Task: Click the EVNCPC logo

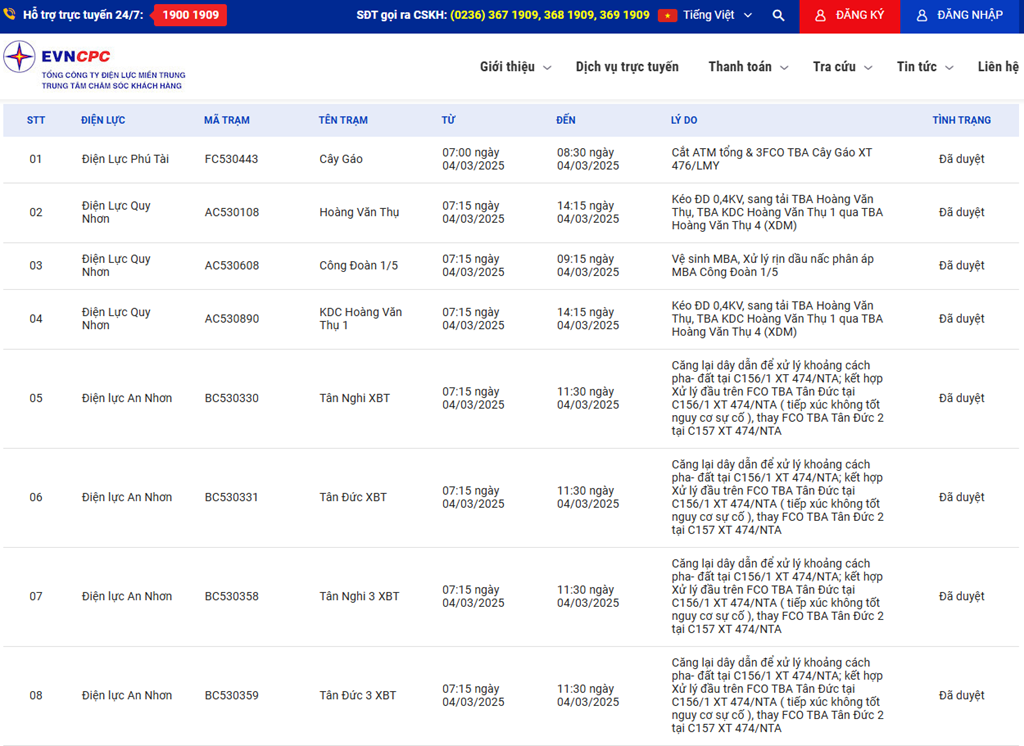Action: (95, 66)
